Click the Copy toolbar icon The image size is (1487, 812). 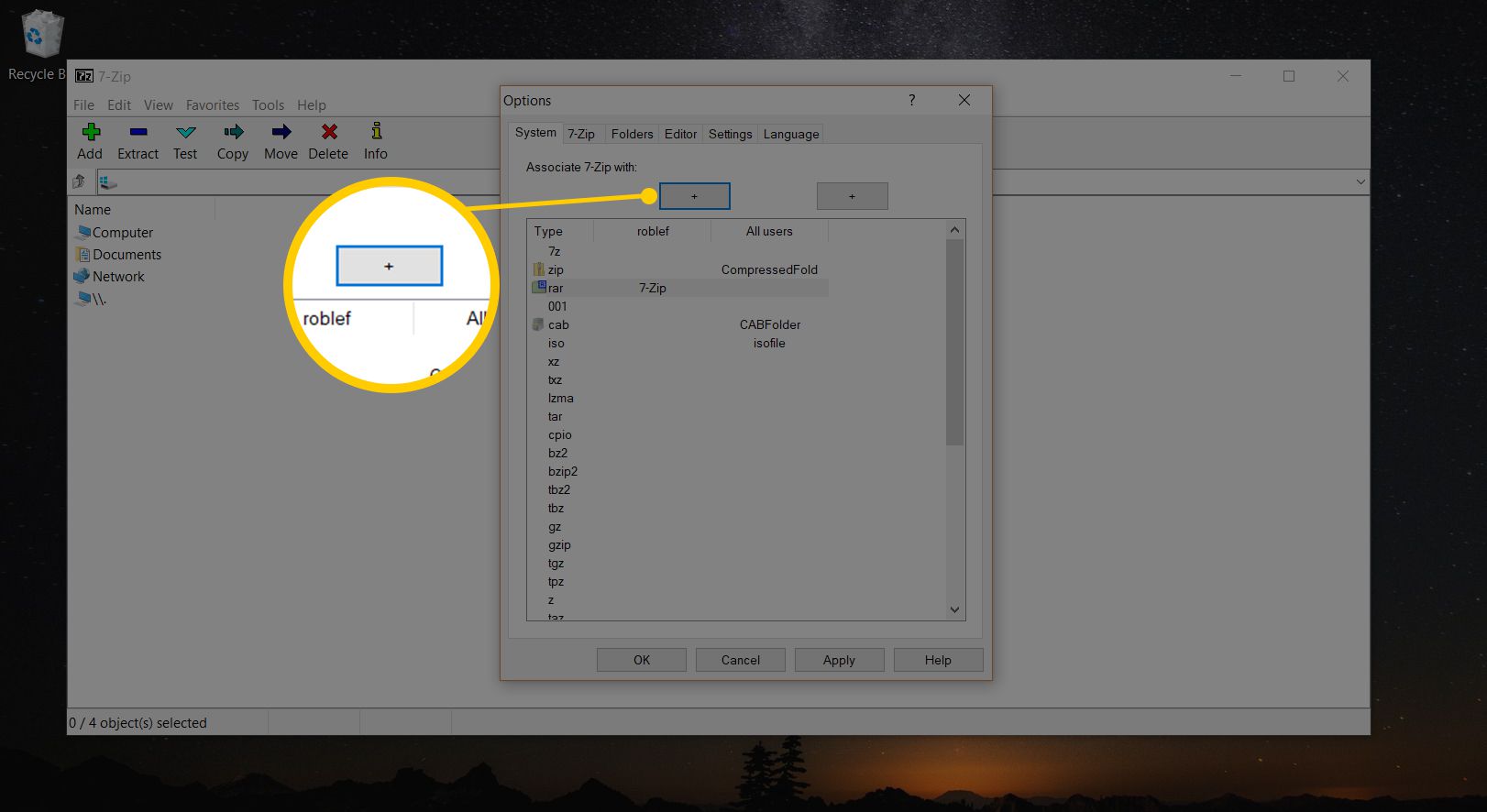(233, 132)
